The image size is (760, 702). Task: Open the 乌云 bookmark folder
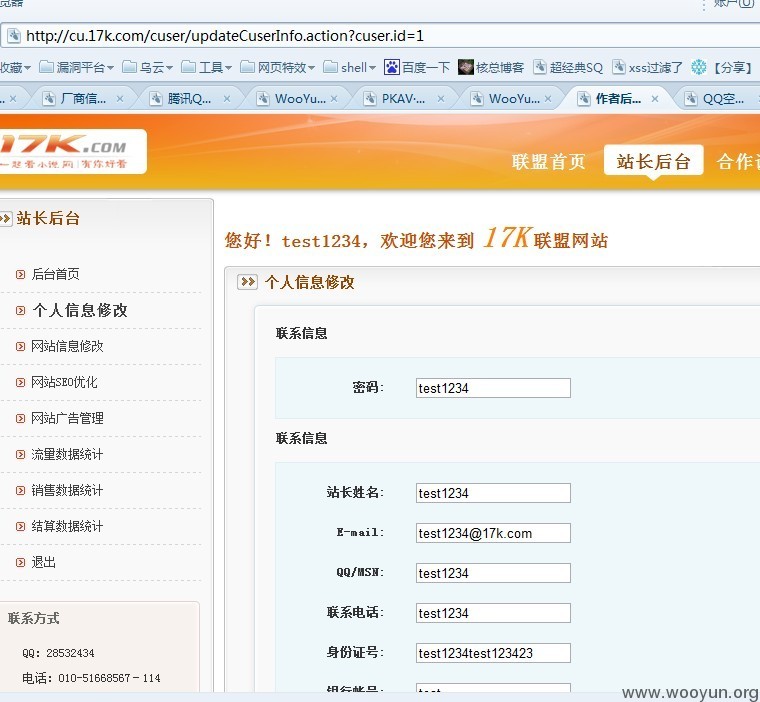(x=147, y=67)
